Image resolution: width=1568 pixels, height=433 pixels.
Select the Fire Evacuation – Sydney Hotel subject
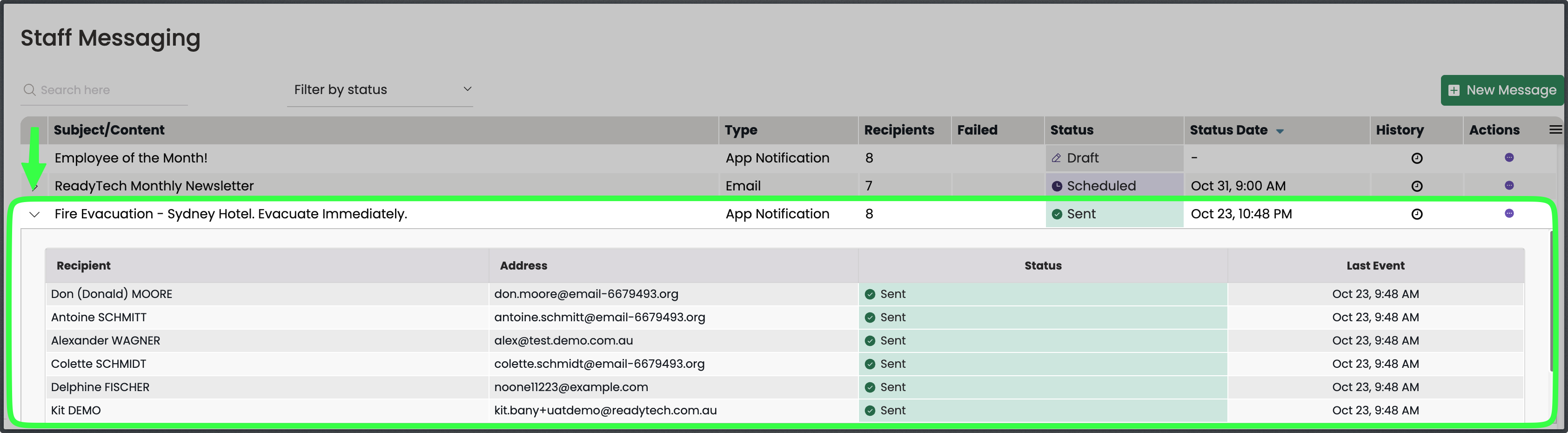[x=231, y=214]
